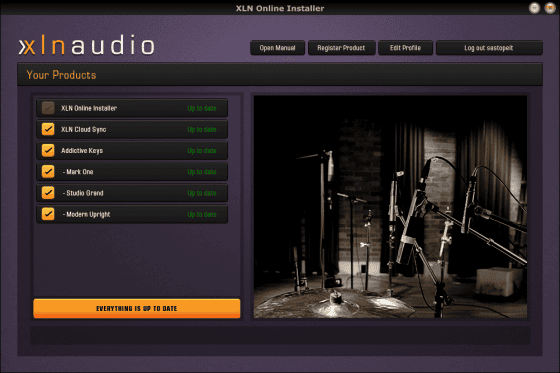Viewport: 560px width, 373px height.
Task: Toggle the Modern Upright checkbox
Action: coord(48,214)
